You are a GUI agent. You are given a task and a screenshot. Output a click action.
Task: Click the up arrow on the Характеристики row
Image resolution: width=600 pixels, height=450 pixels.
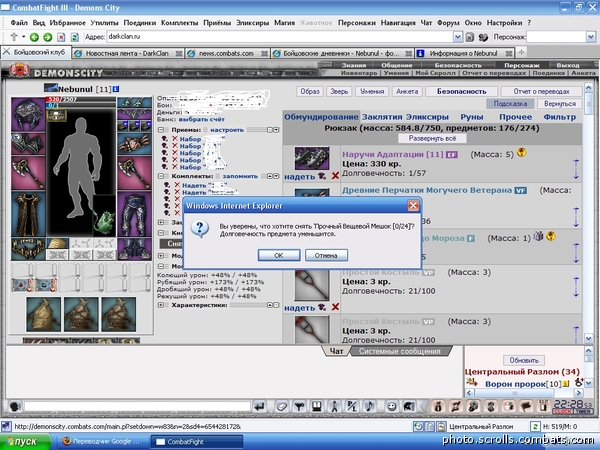[270, 305]
